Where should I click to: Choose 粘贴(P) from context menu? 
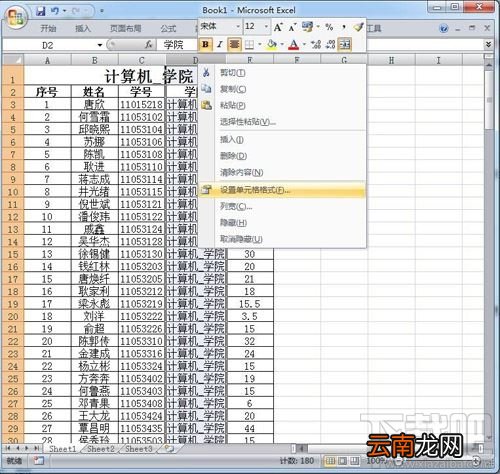(282, 105)
